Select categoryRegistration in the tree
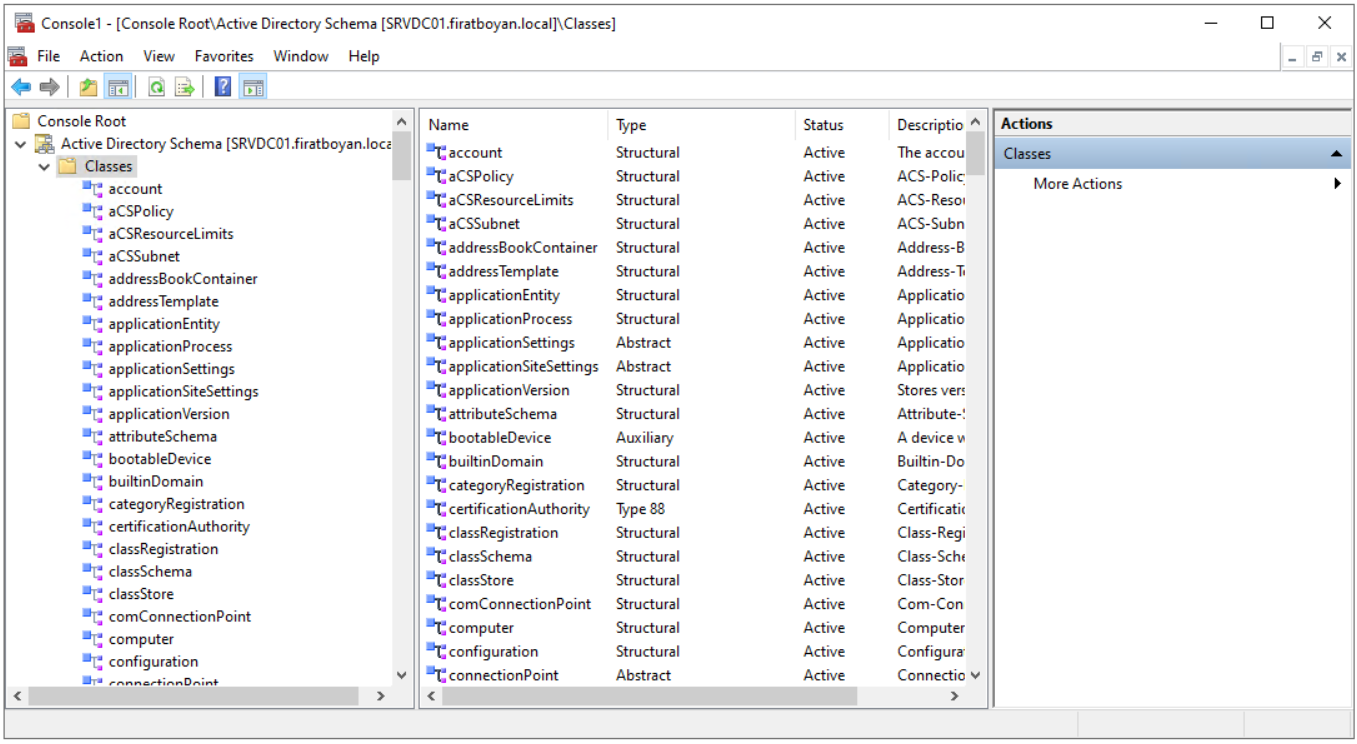 click(176, 504)
